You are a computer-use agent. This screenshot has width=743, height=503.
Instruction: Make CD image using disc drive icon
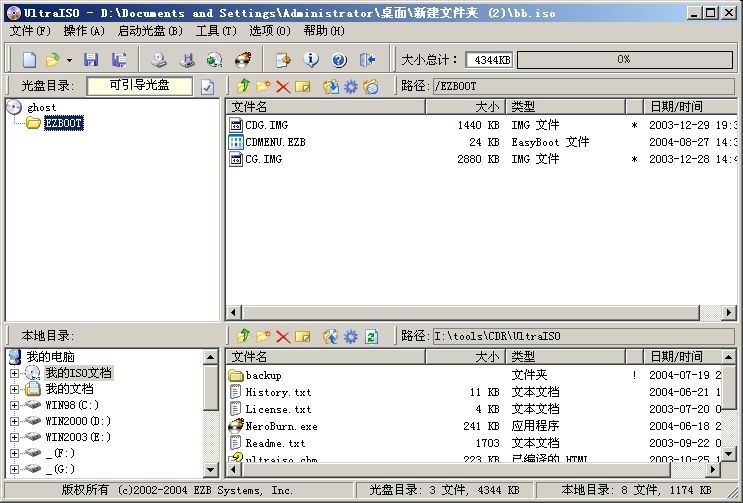coord(159,60)
